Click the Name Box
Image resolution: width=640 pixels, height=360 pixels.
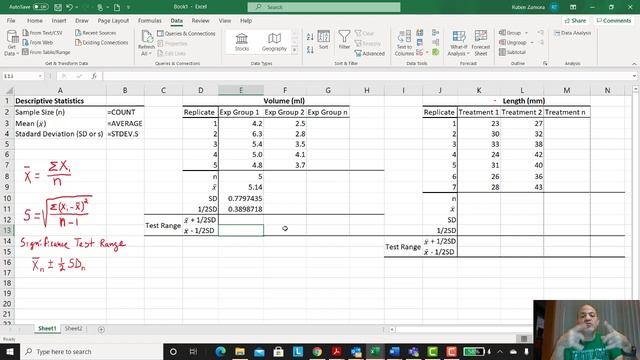click(x=23, y=76)
